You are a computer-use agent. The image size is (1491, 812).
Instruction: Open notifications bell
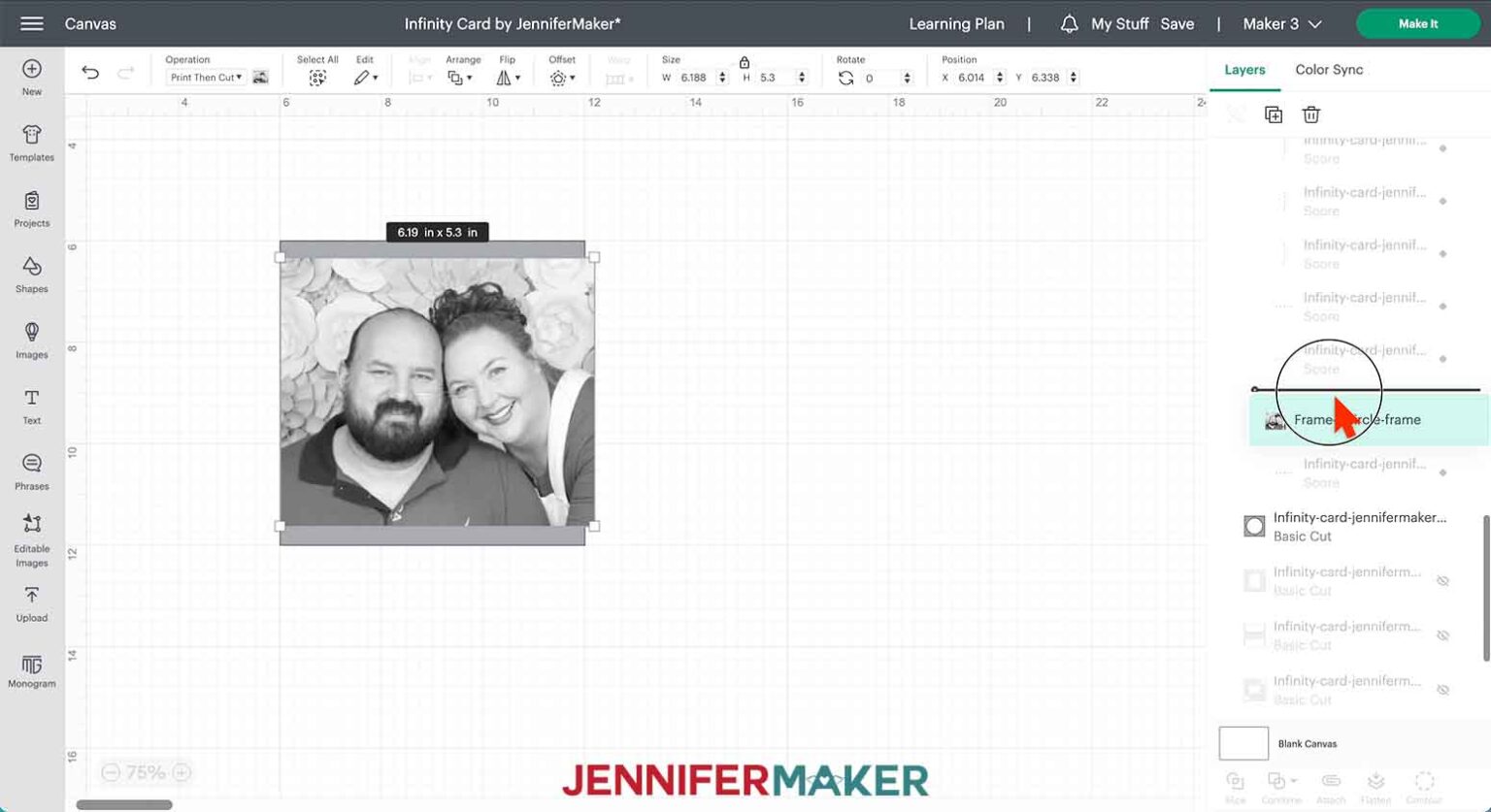click(1069, 23)
